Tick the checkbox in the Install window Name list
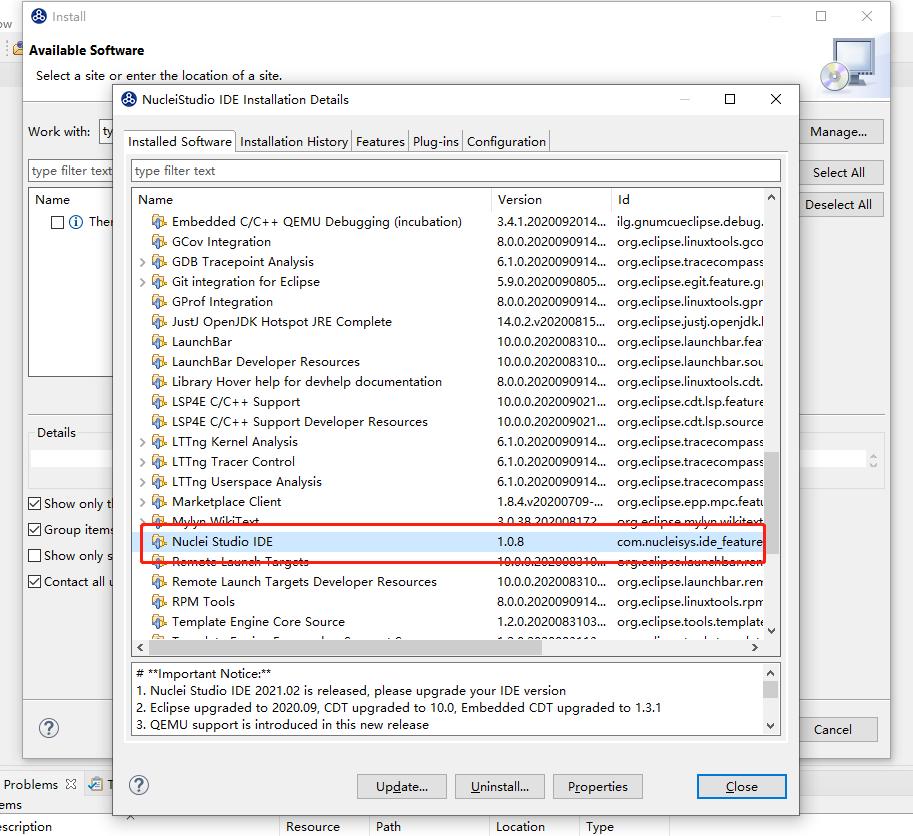The image size is (913, 836). pyautogui.click(x=57, y=222)
